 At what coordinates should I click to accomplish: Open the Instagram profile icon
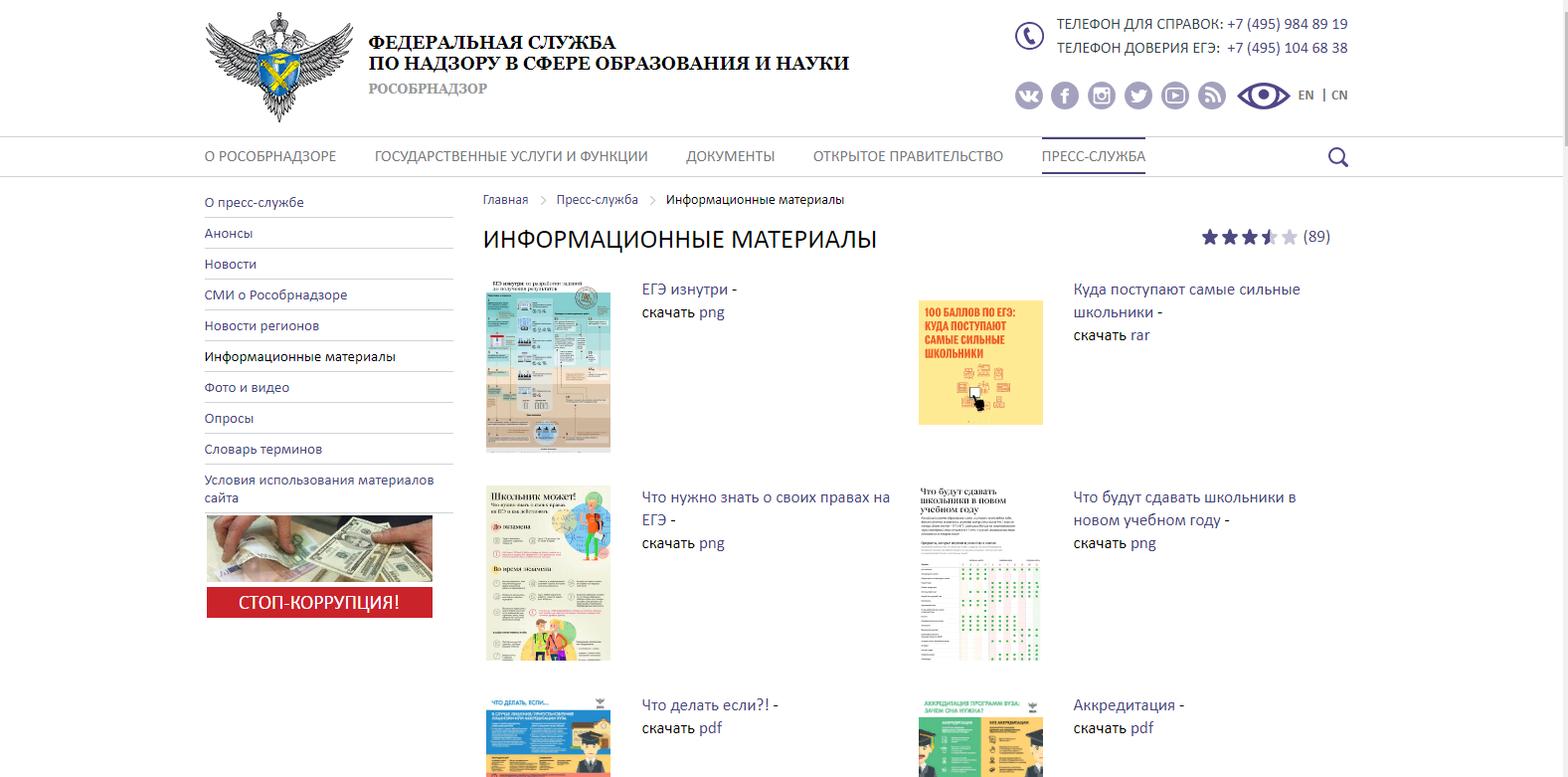click(1102, 96)
